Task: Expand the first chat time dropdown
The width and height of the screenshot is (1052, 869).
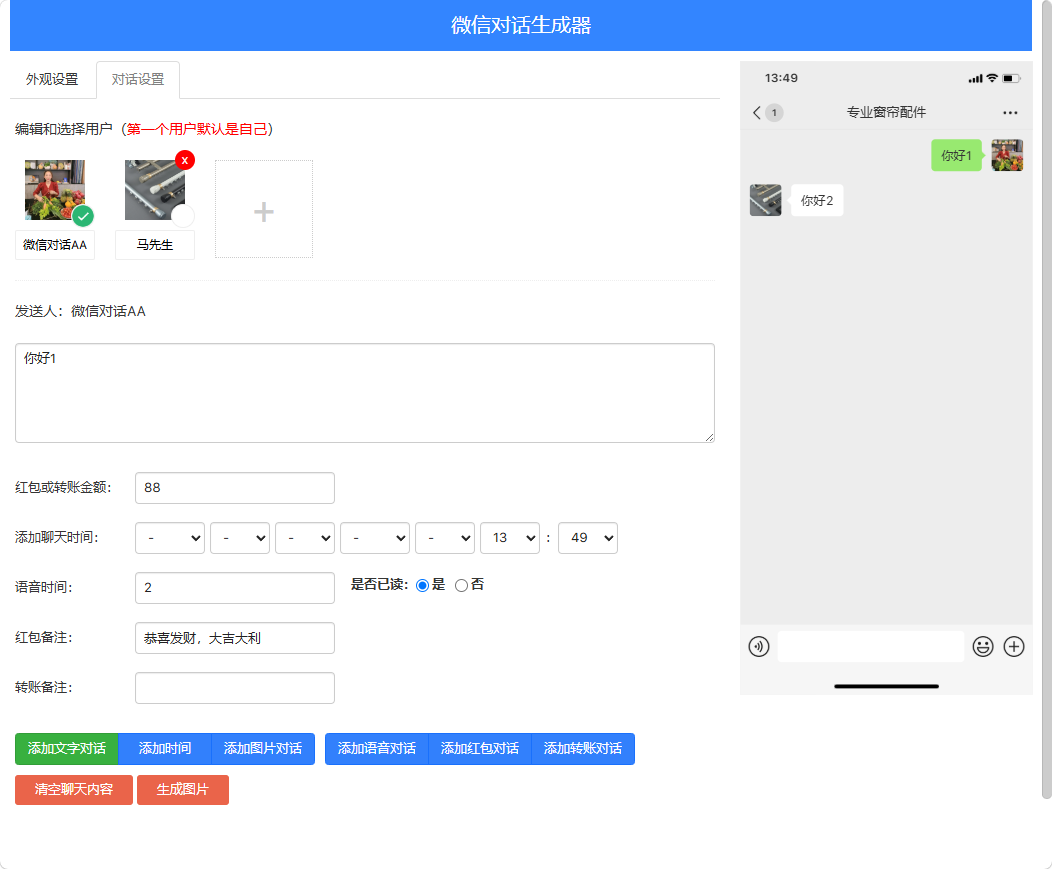Action: 170,538
